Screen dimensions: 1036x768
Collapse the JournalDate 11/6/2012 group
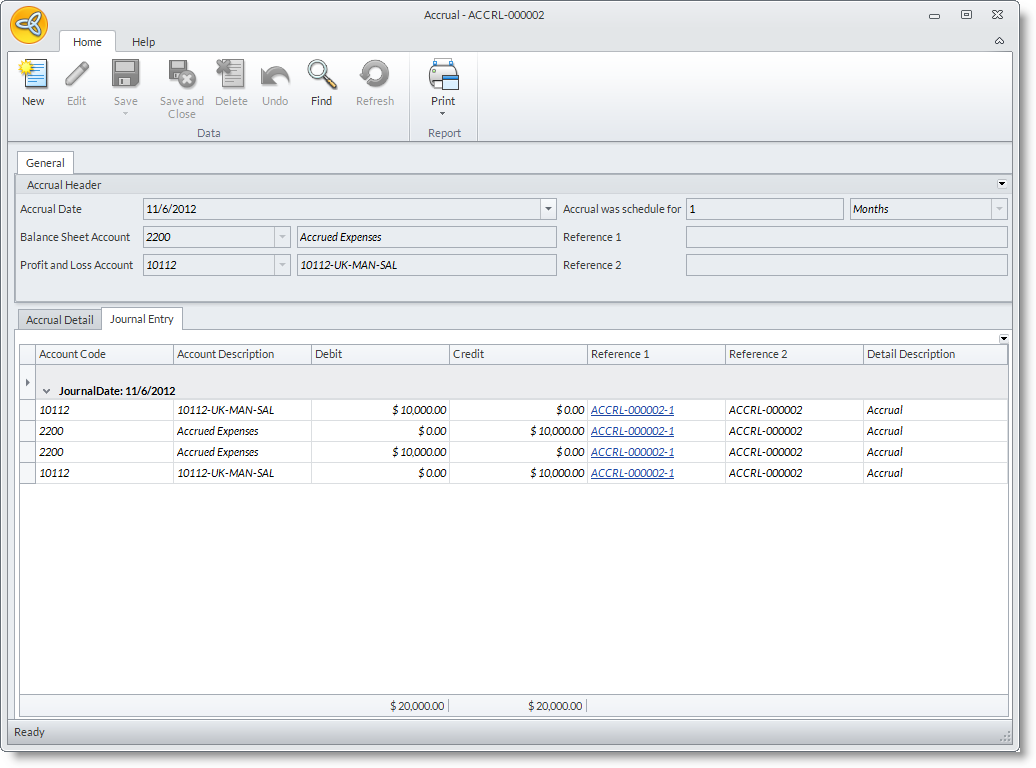[x=46, y=391]
